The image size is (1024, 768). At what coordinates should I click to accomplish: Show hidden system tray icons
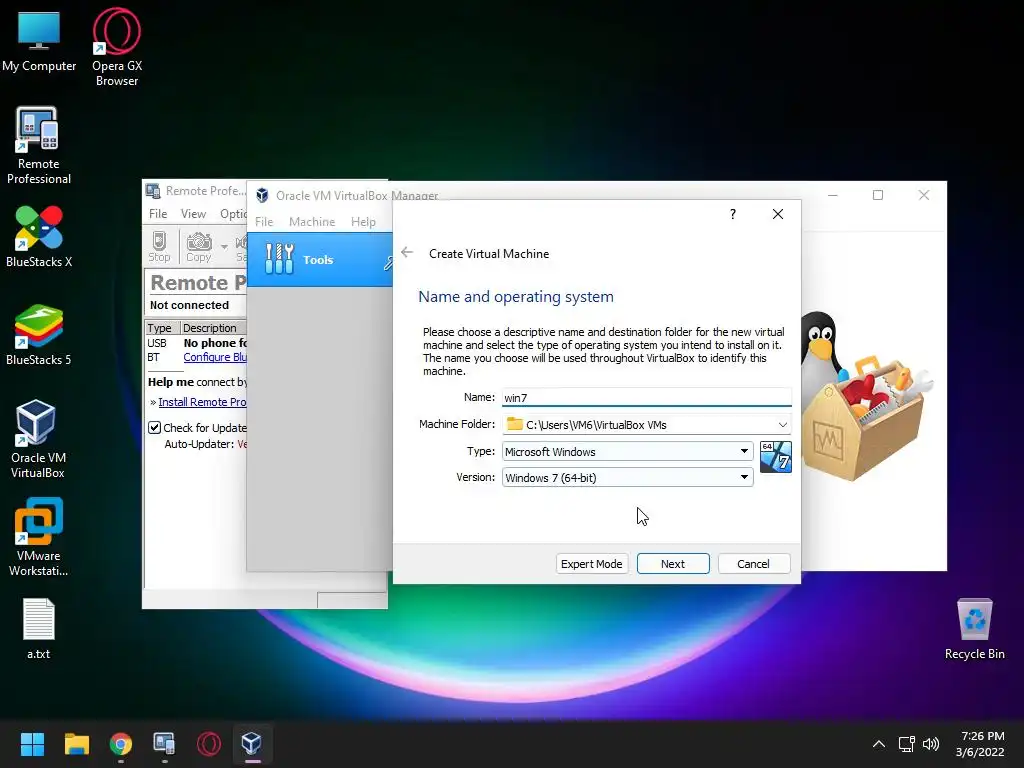(879, 744)
